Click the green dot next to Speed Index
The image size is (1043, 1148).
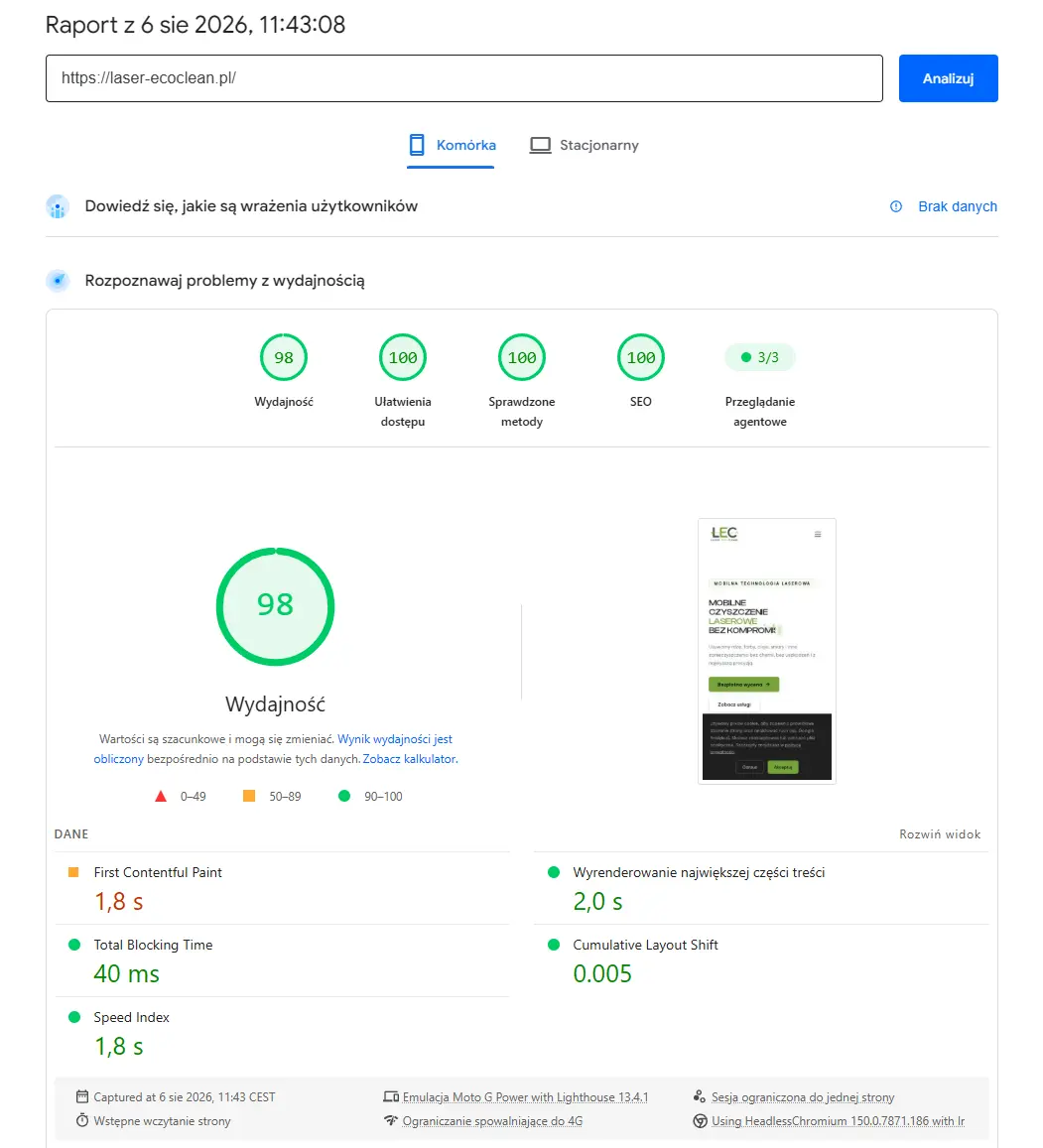74,1017
